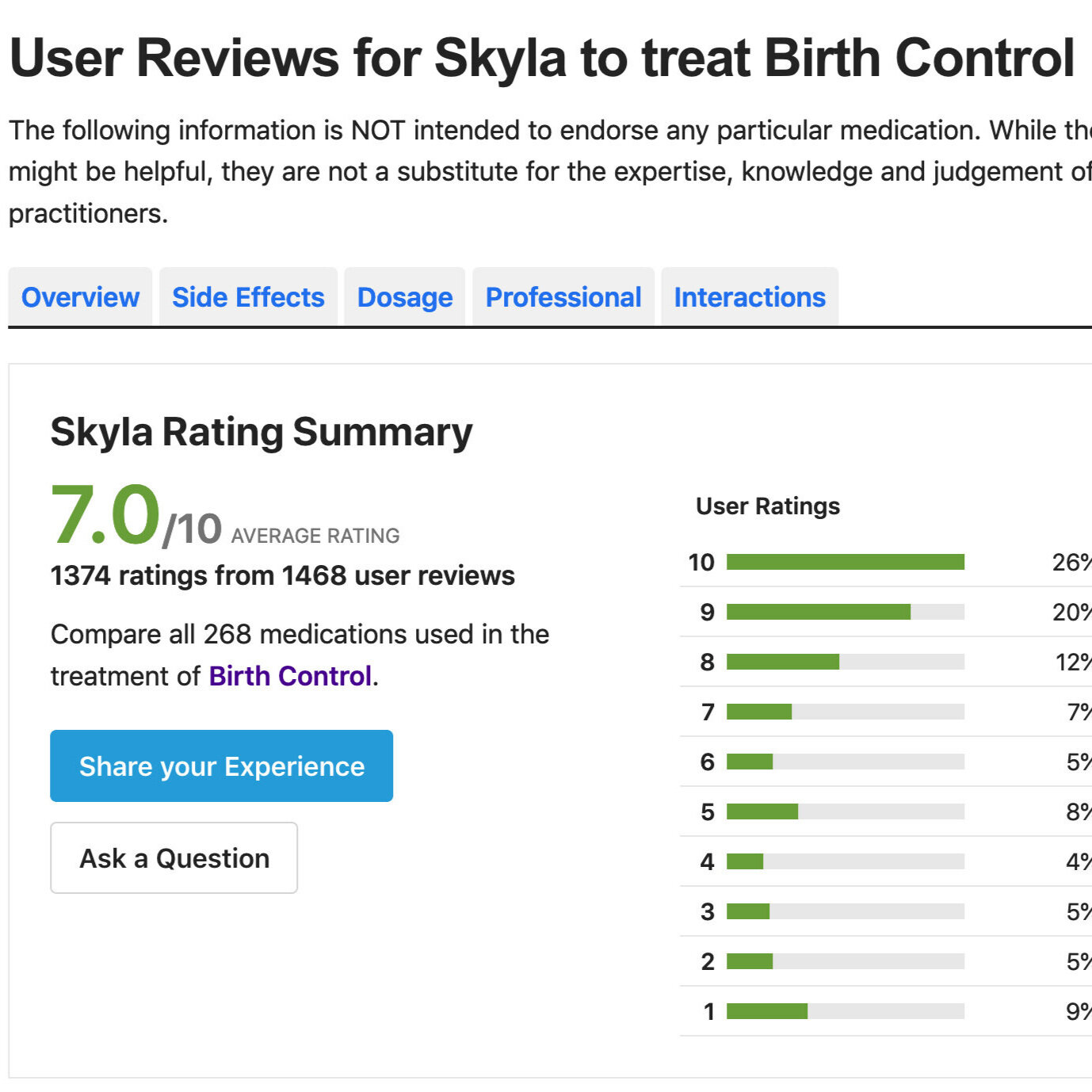Screen dimensions: 1092x1092
Task: Click the rating 9 progress bar
Action: pos(846,612)
